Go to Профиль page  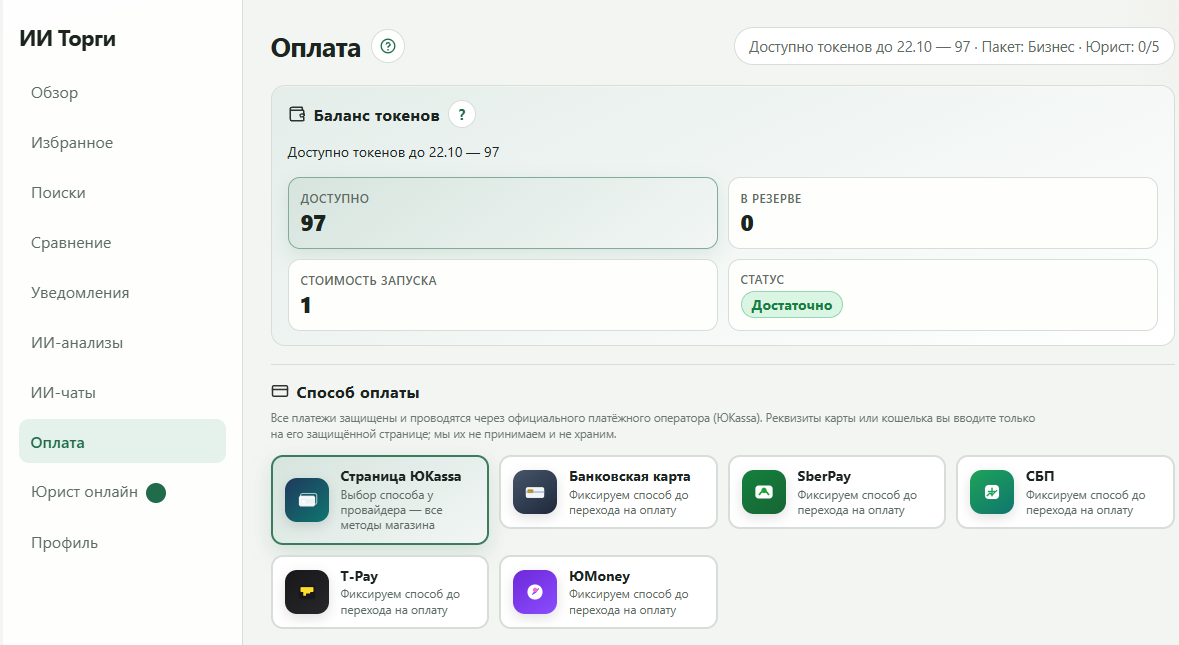click(x=122, y=543)
